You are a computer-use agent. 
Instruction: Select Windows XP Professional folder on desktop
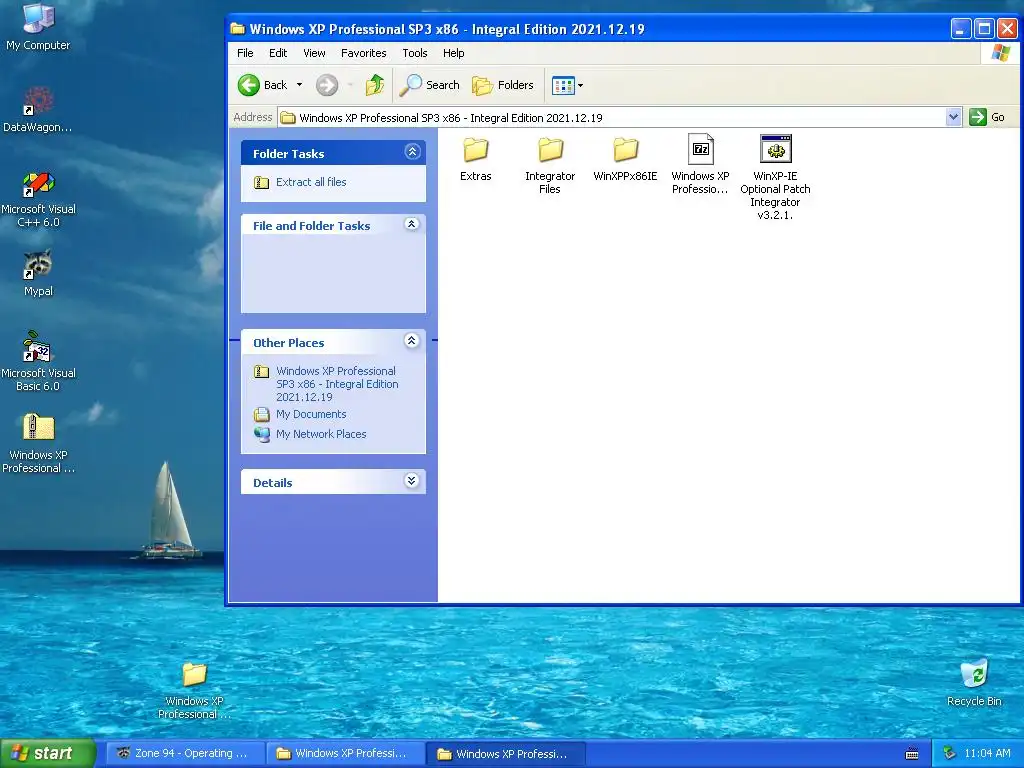tap(195, 690)
